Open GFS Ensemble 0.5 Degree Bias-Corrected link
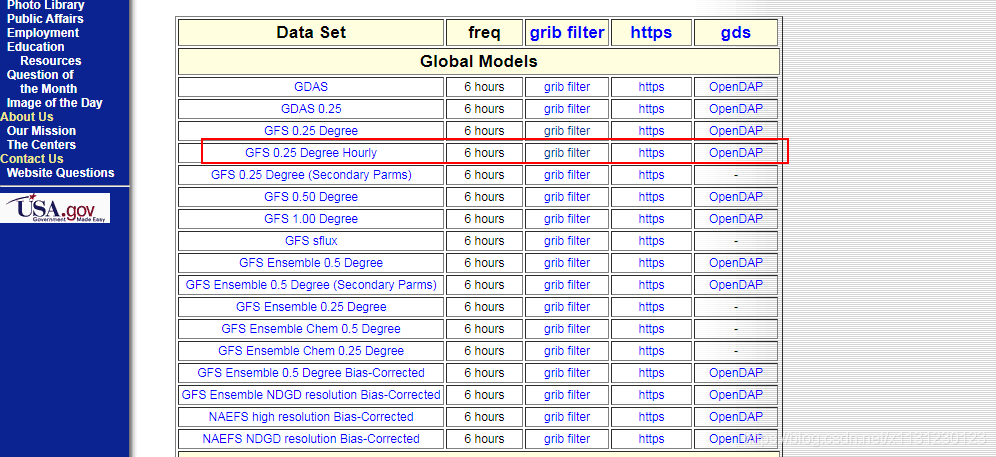The height and width of the screenshot is (457, 996). 311,372
